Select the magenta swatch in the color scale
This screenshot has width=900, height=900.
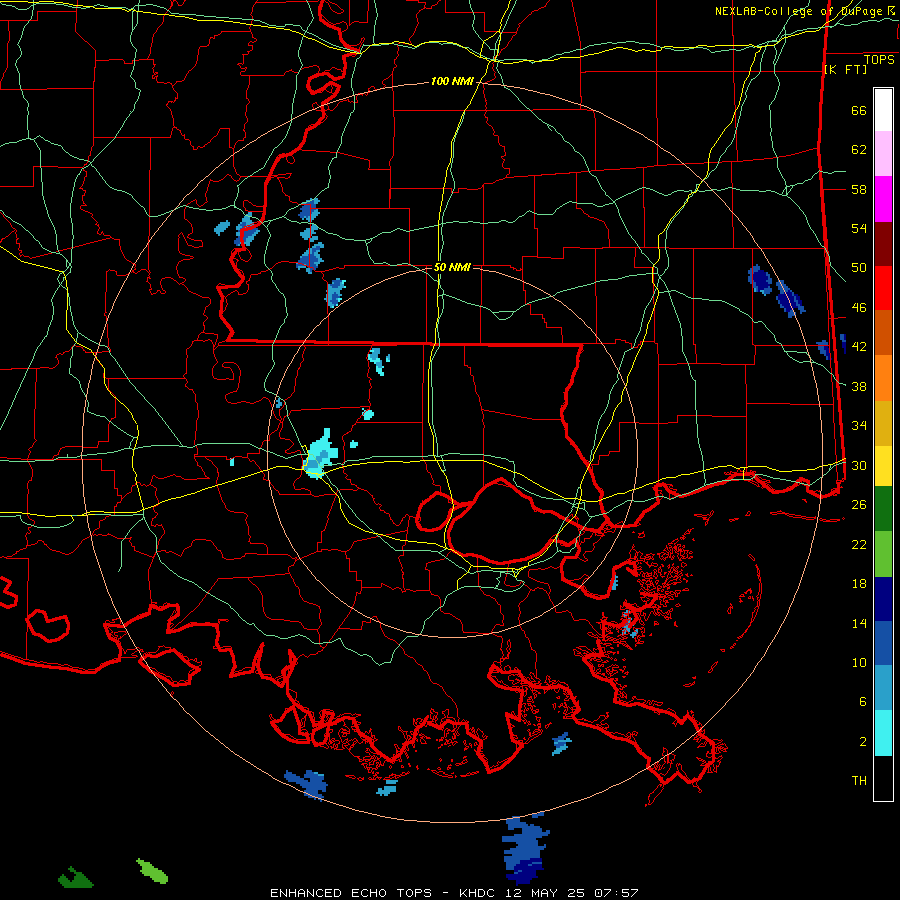pos(883,199)
